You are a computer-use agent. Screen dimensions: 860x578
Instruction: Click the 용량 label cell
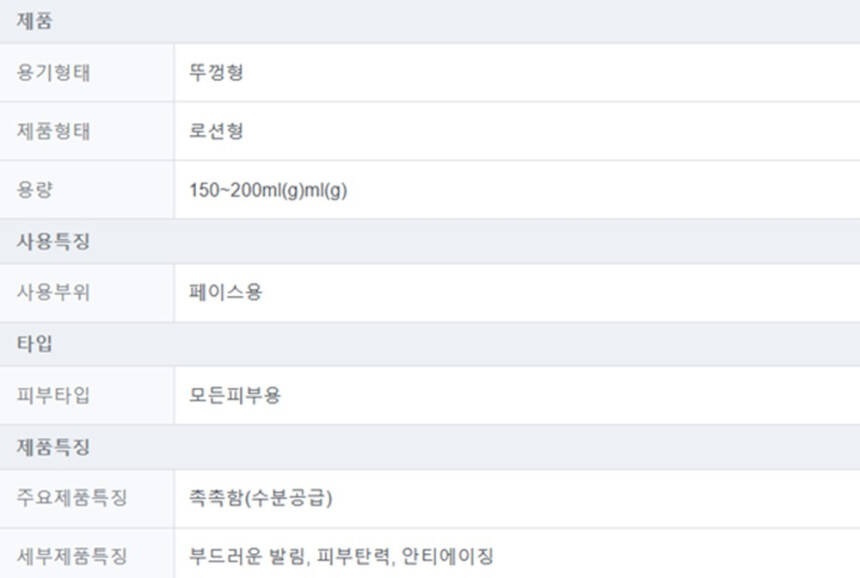pos(35,190)
